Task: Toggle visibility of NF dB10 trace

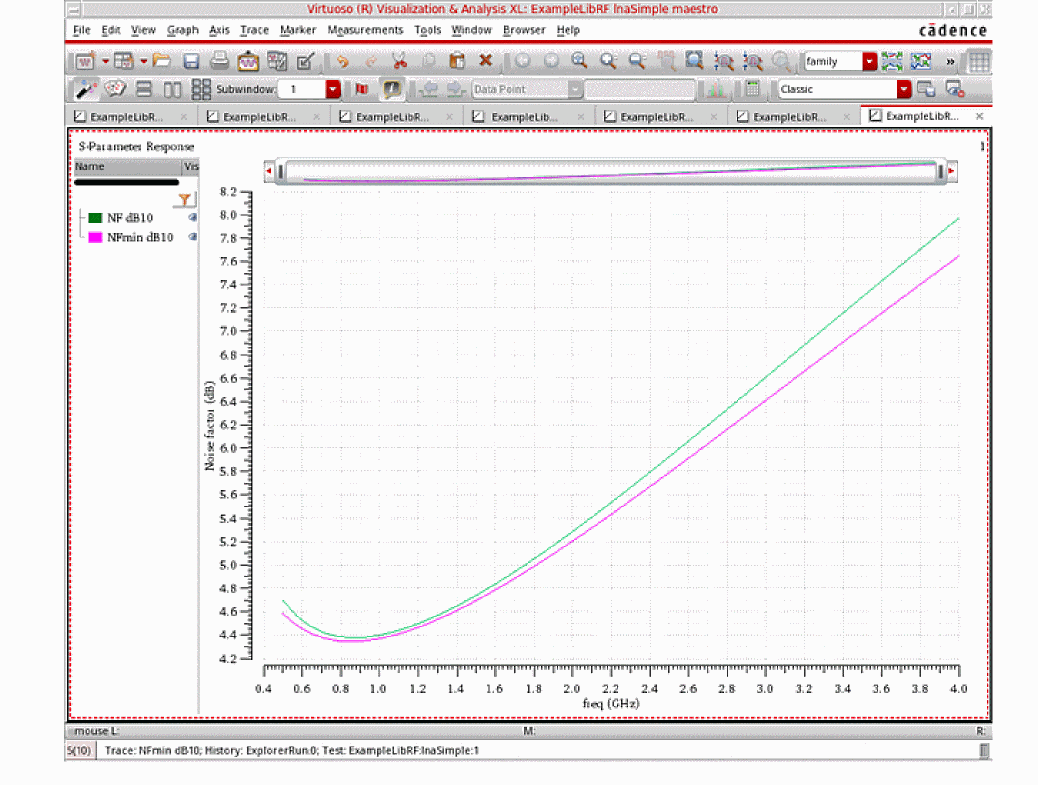Action: point(192,217)
